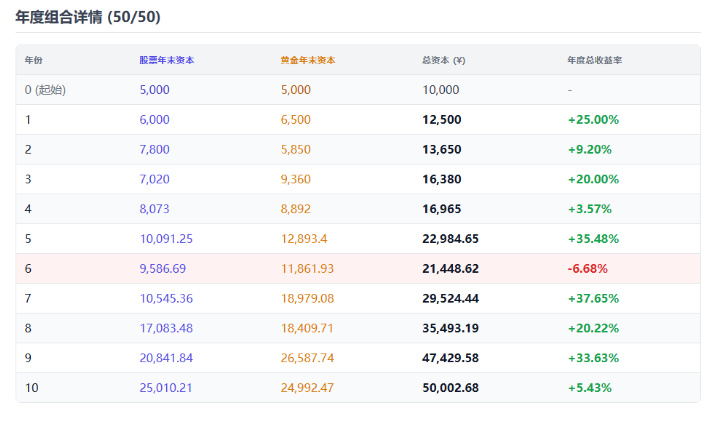The image size is (712, 421).
Task: Click the 黄金年末资本 column header
Action: [x=308, y=60]
